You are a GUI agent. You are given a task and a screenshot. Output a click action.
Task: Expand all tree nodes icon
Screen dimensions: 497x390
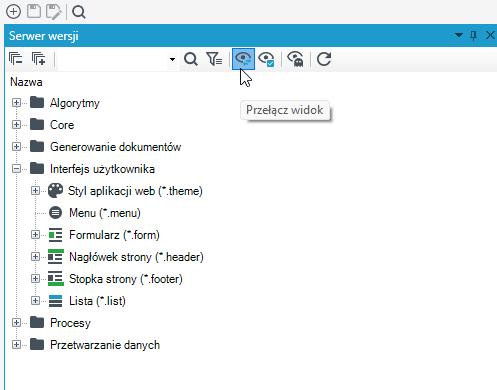click(x=38, y=59)
